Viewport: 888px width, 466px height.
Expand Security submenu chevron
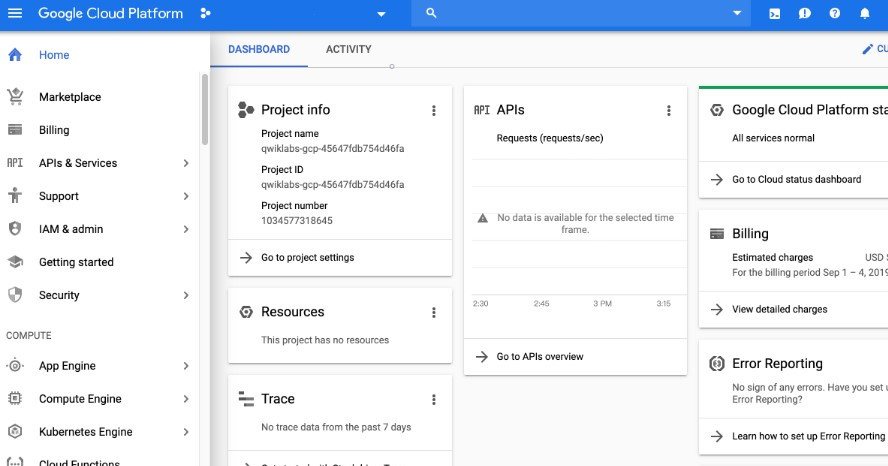coord(186,295)
